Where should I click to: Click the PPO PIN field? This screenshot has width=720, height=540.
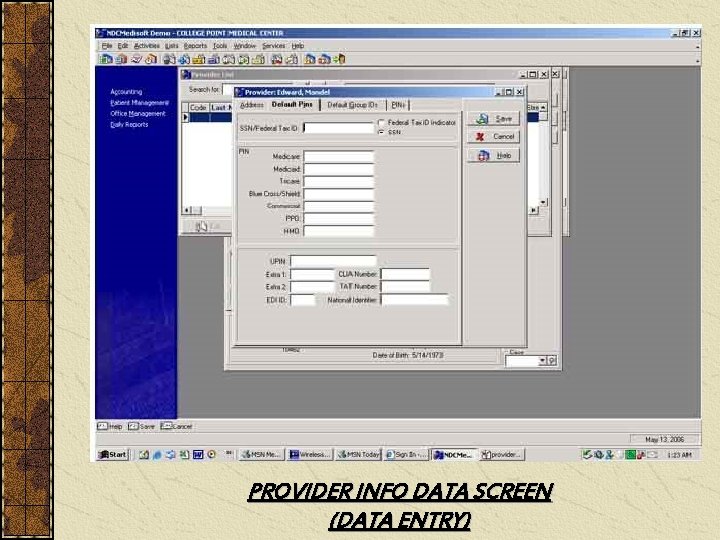339,219
